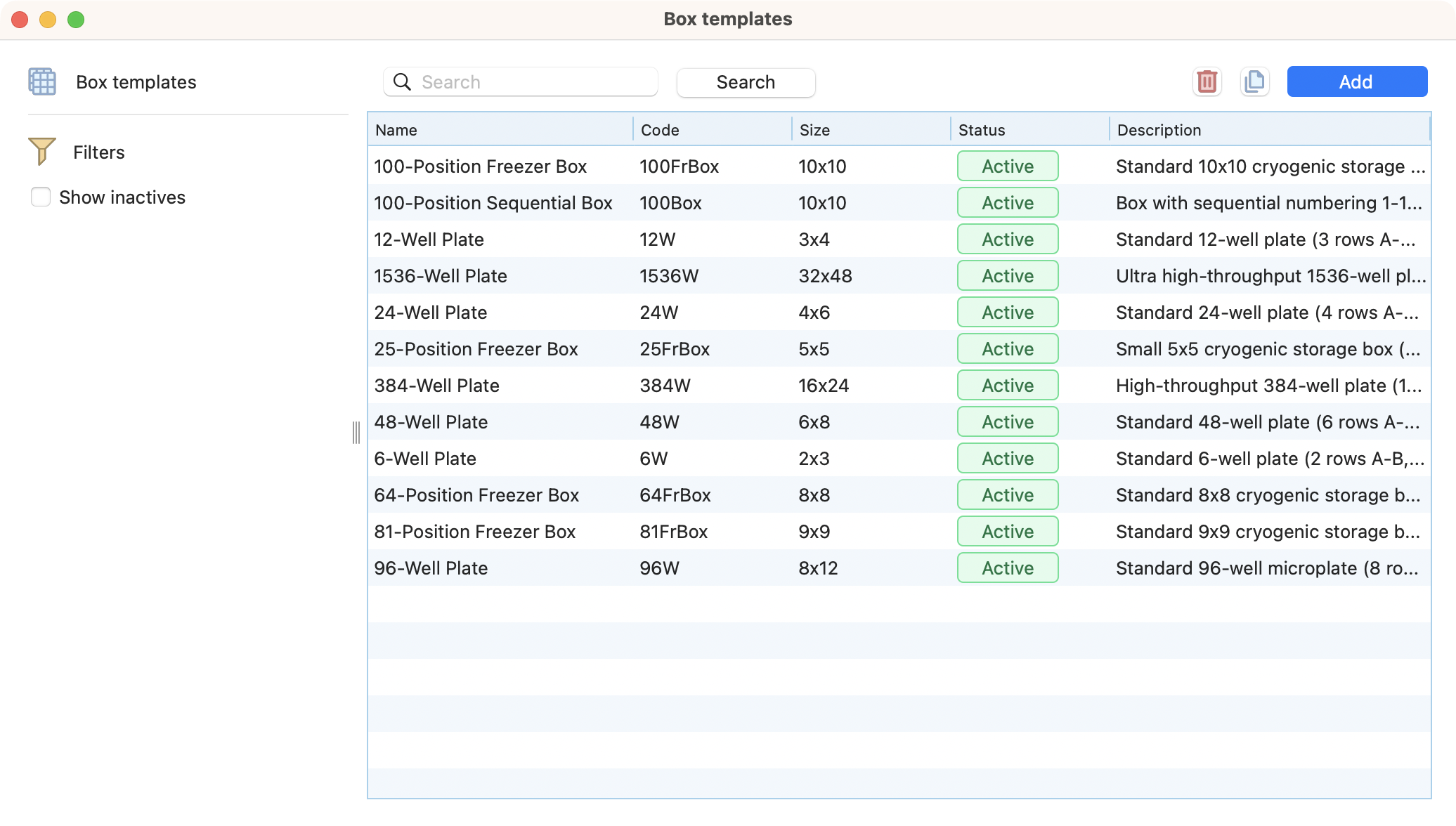Sort by the Code column header
Screen dimensions: 1456x826
coord(660,130)
